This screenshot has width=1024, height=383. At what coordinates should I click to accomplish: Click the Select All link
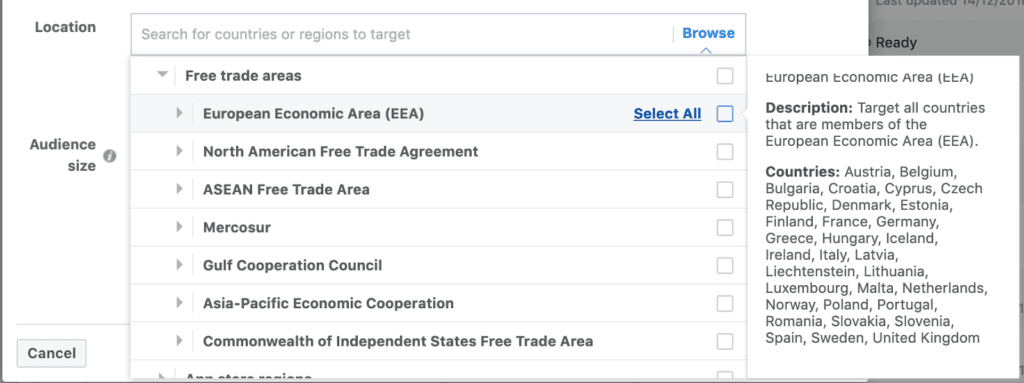point(667,114)
